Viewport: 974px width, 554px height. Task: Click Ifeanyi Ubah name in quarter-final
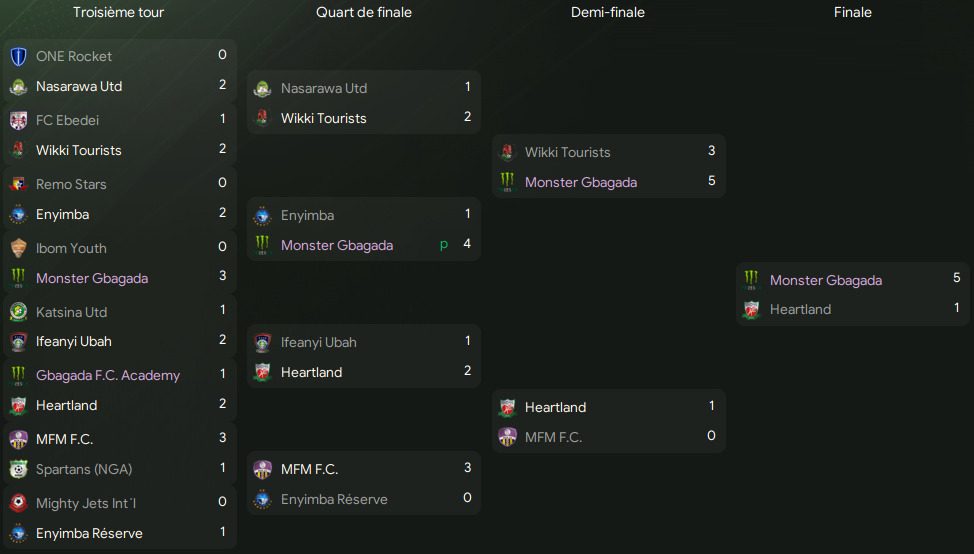tap(319, 342)
